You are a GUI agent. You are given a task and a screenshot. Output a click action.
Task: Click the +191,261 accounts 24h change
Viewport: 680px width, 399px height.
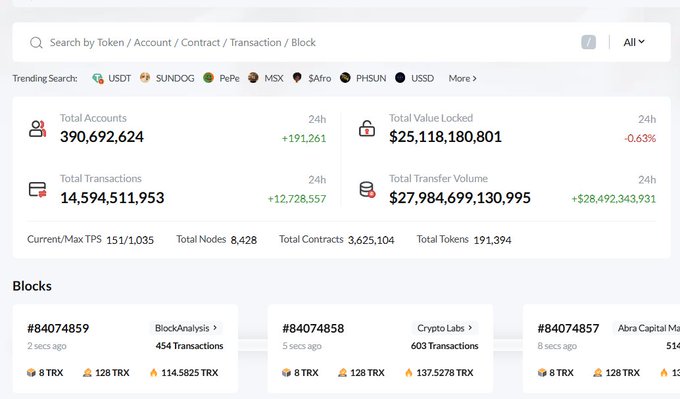coord(304,138)
